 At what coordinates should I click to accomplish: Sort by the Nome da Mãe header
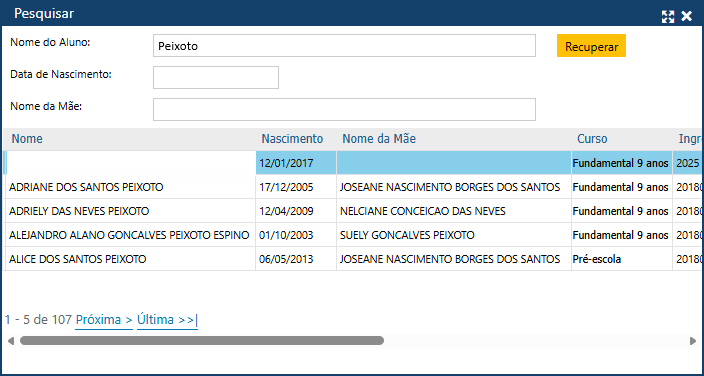(x=379, y=139)
